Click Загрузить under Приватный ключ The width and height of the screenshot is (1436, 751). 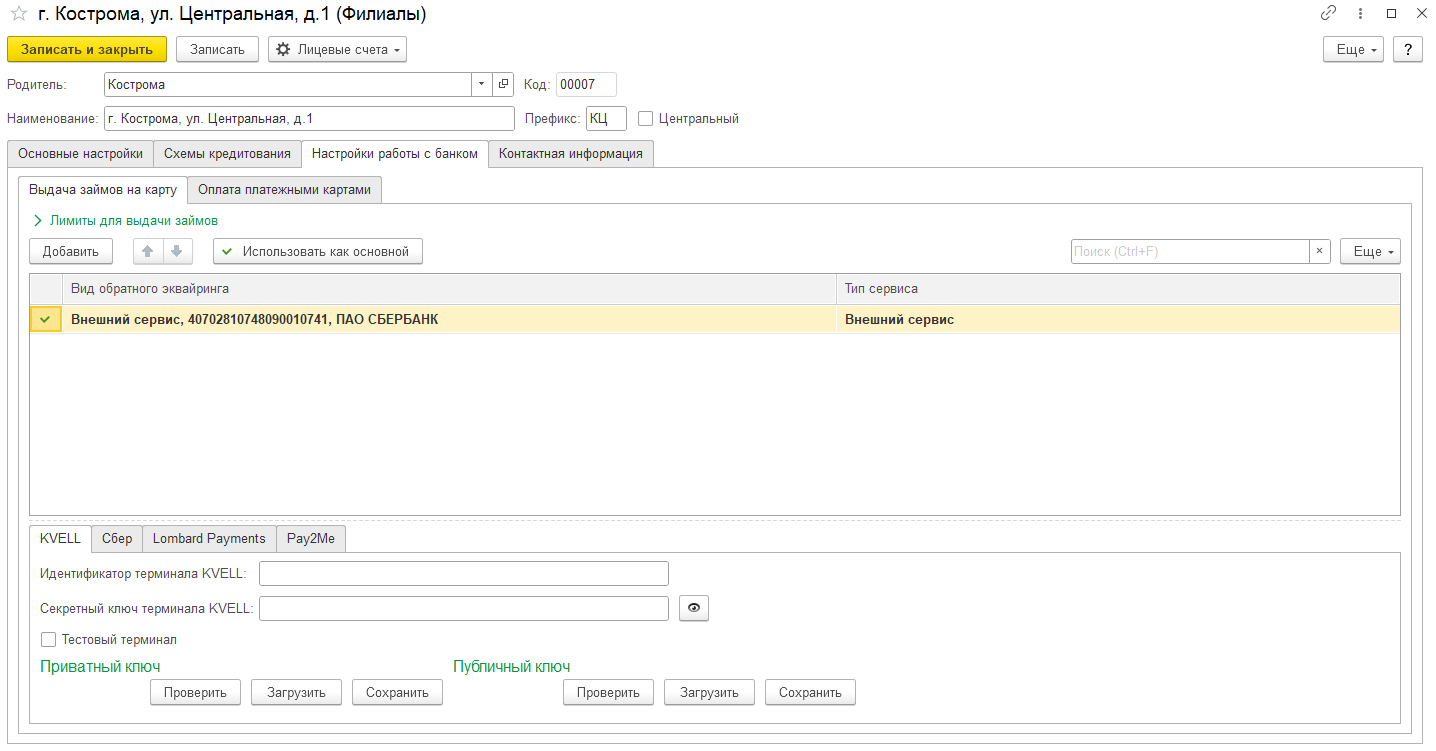[296, 692]
